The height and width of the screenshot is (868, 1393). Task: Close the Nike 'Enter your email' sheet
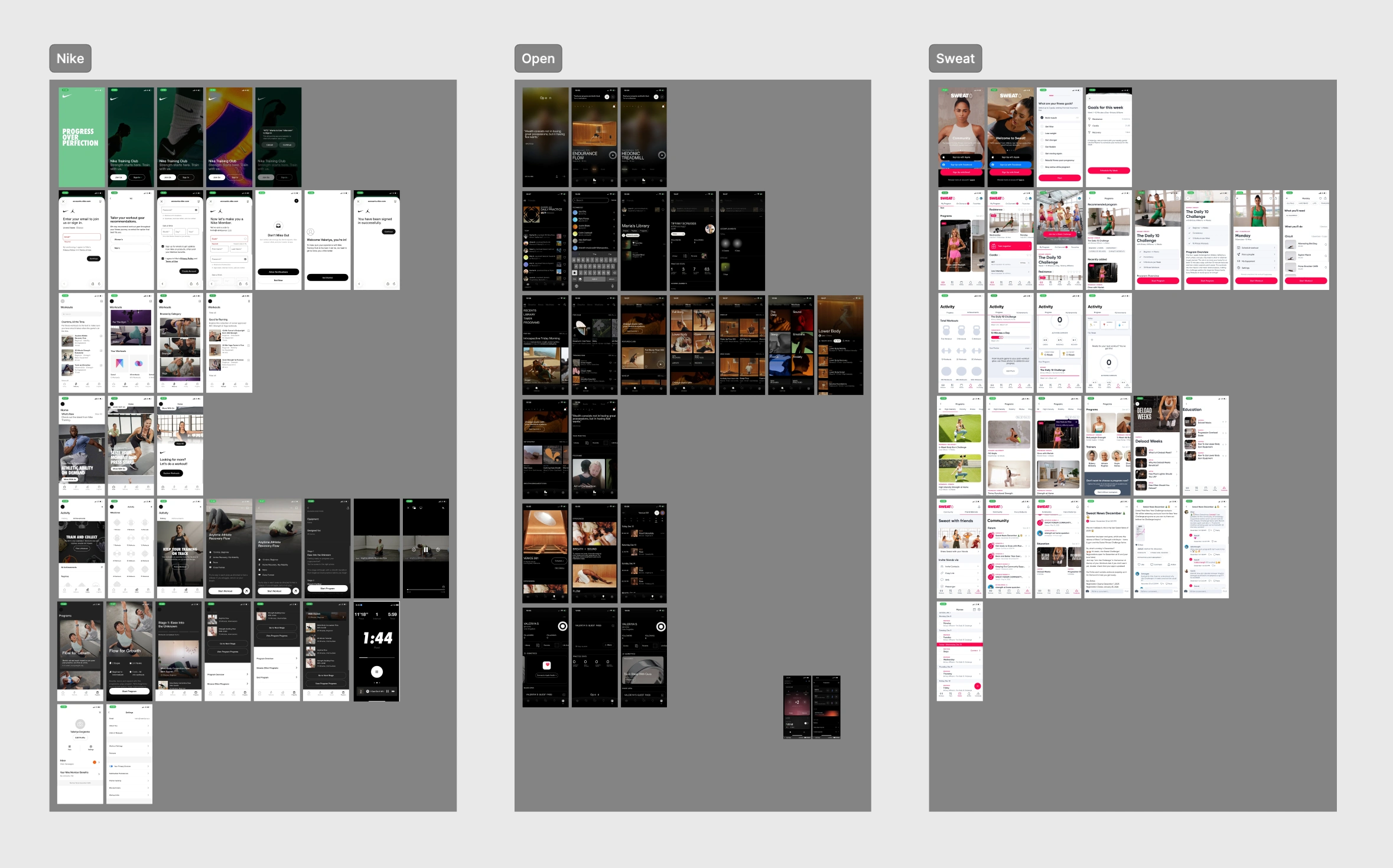[x=64, y=201]
